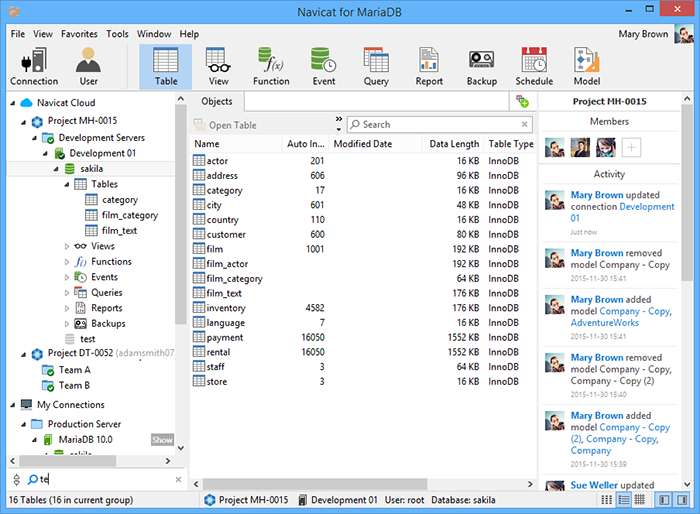
Task: Click the Open Table button
Action: point(225,125)
